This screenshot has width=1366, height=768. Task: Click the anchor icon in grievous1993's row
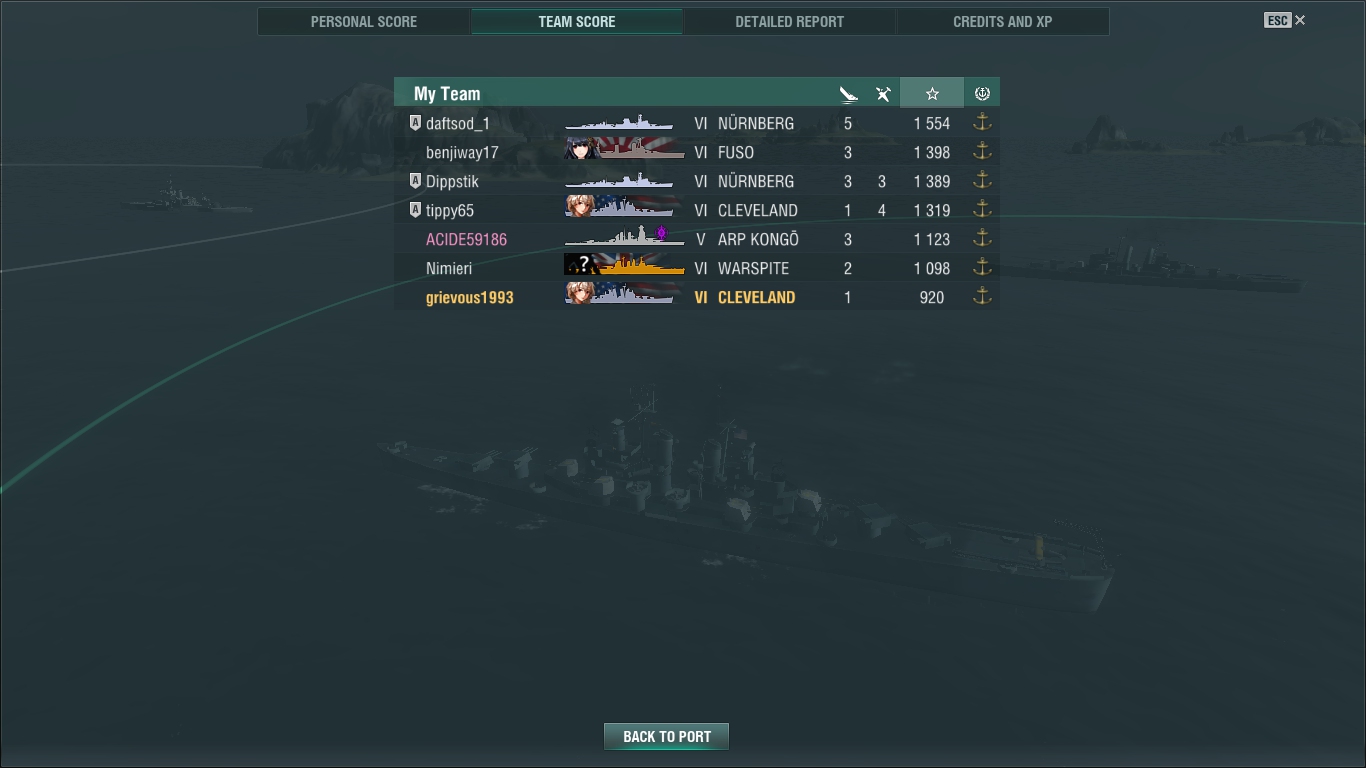[982, 296]
